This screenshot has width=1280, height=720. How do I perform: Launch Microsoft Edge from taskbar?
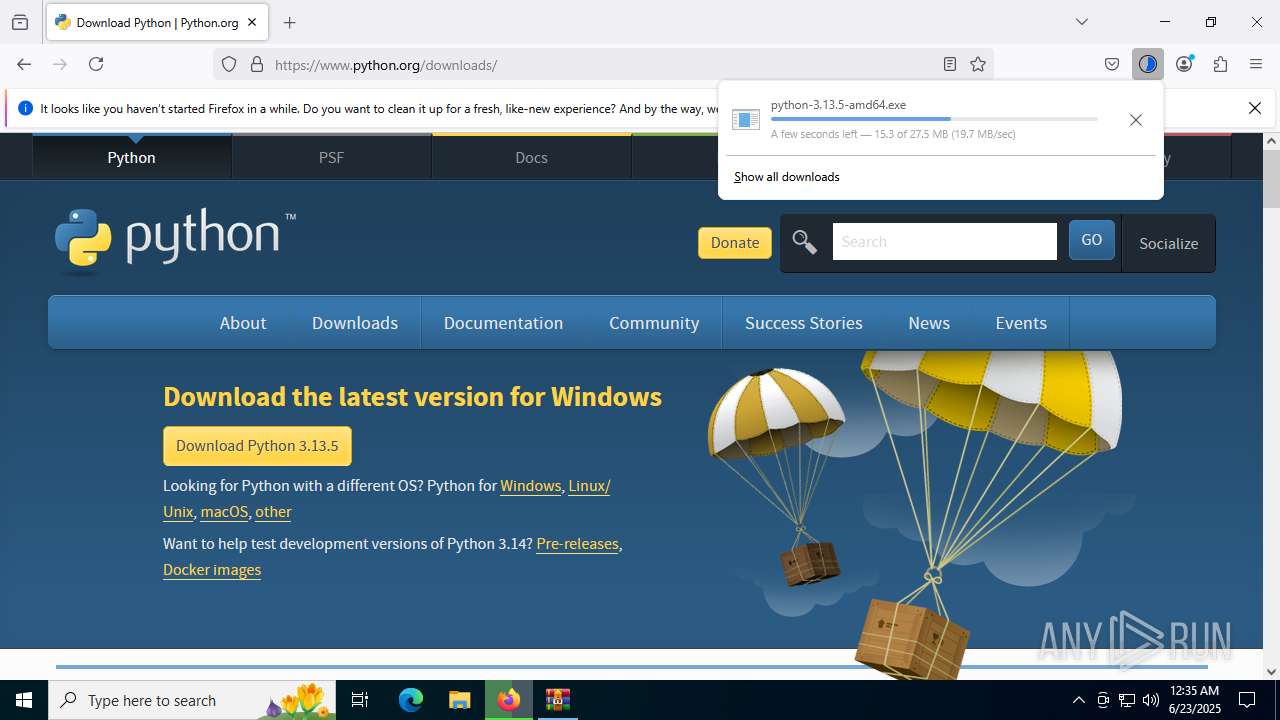pos(411,700)
